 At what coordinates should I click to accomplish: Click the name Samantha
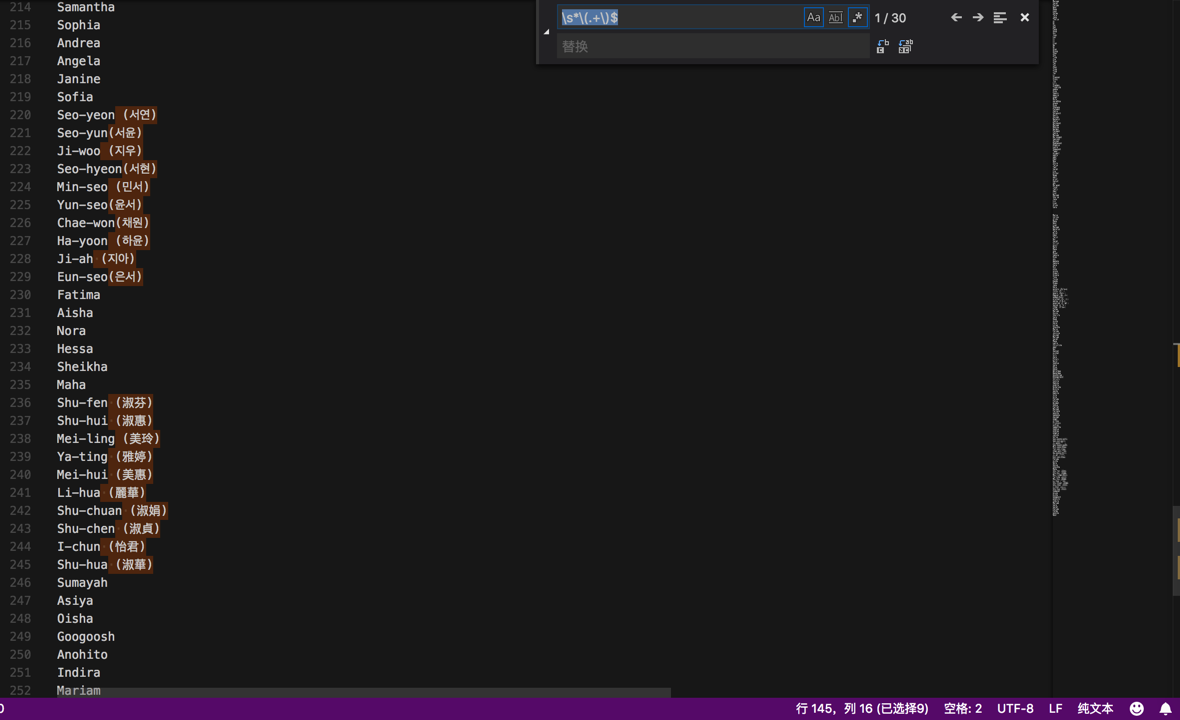point(86,7)
